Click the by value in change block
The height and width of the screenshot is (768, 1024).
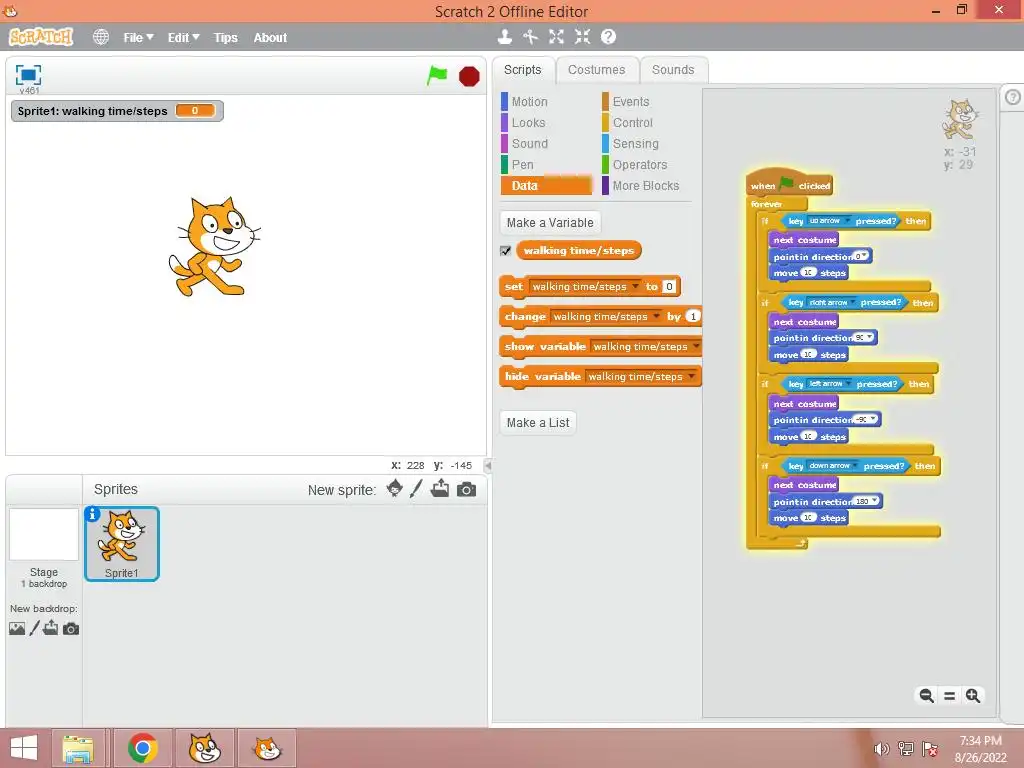coord(693,316)
